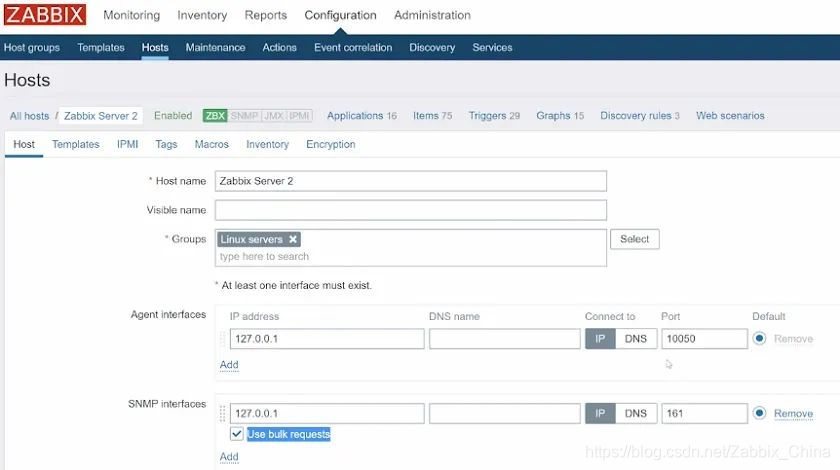The width and height of the screenshot is (840, 470).
Task: Select Default radio for SNMP interface
Action: pos(759,413)
